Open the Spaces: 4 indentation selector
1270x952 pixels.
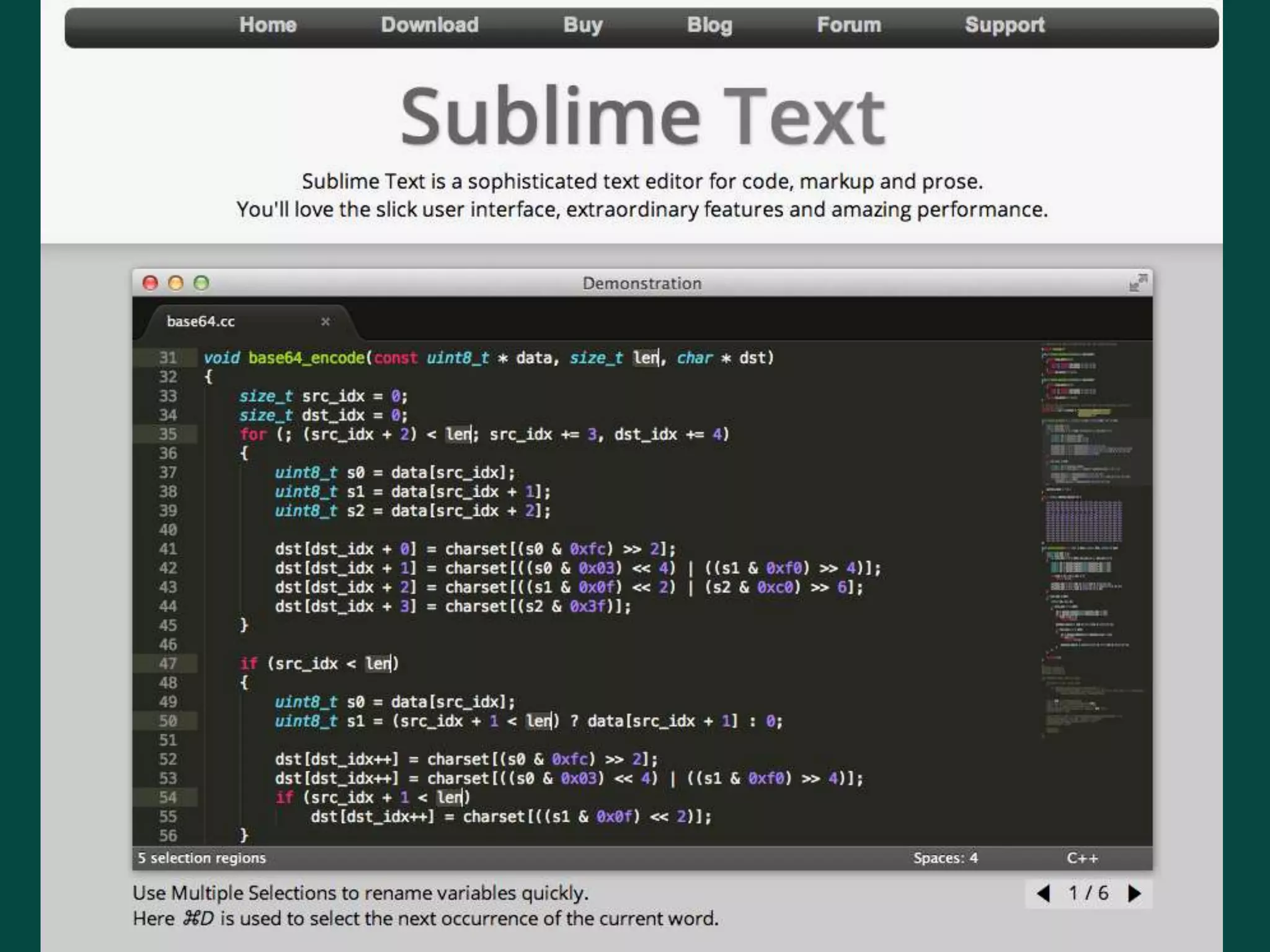[x=945, y=858]
